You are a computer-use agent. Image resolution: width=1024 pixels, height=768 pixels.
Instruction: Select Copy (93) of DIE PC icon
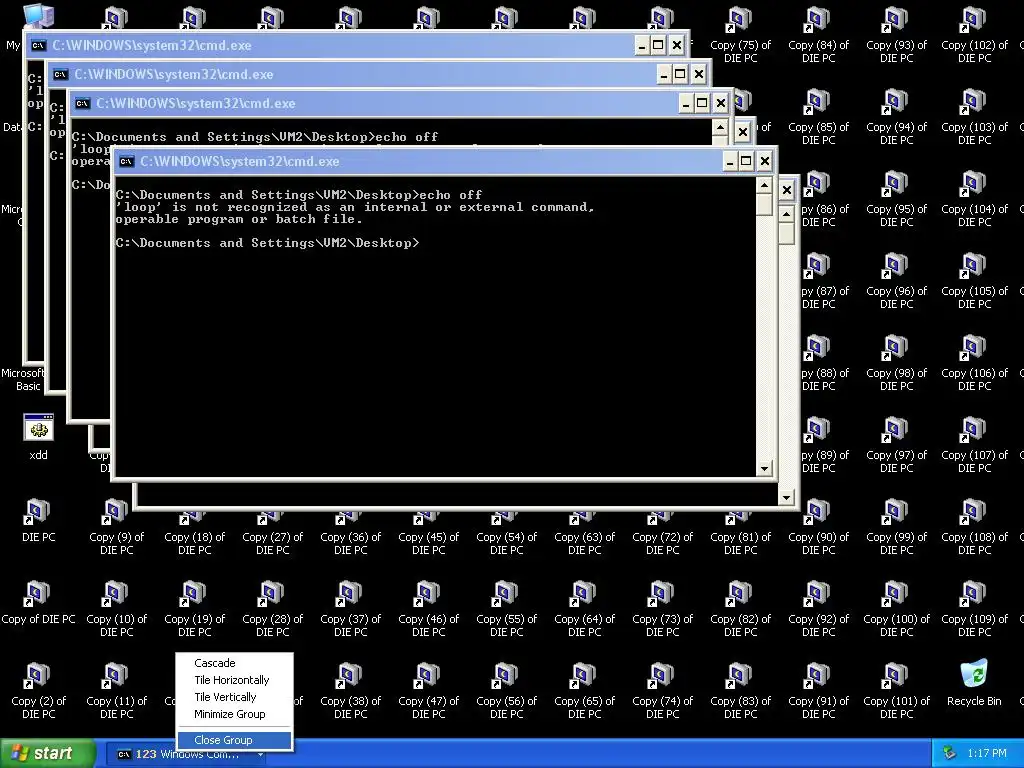896,35
